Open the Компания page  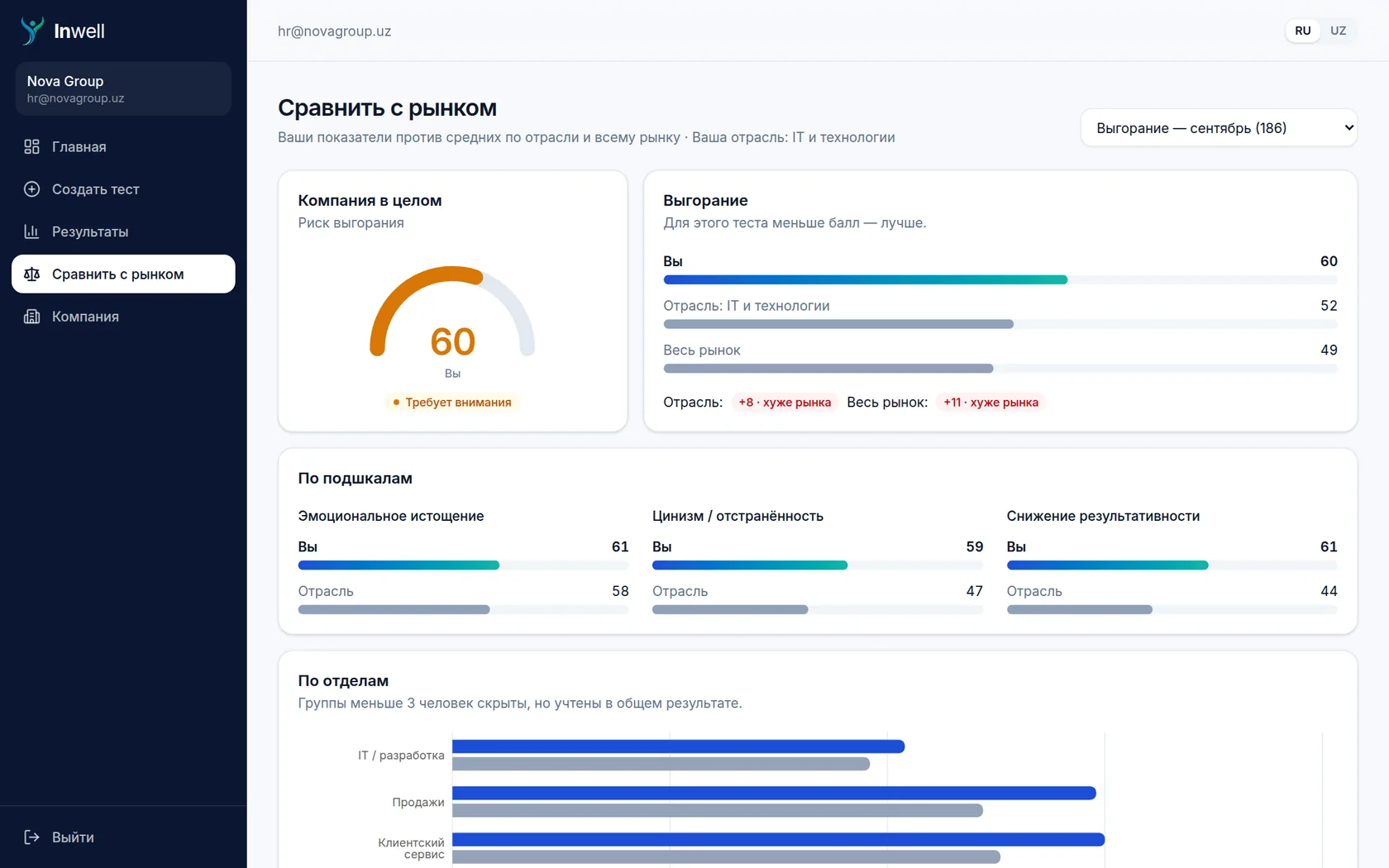(123, 317)
